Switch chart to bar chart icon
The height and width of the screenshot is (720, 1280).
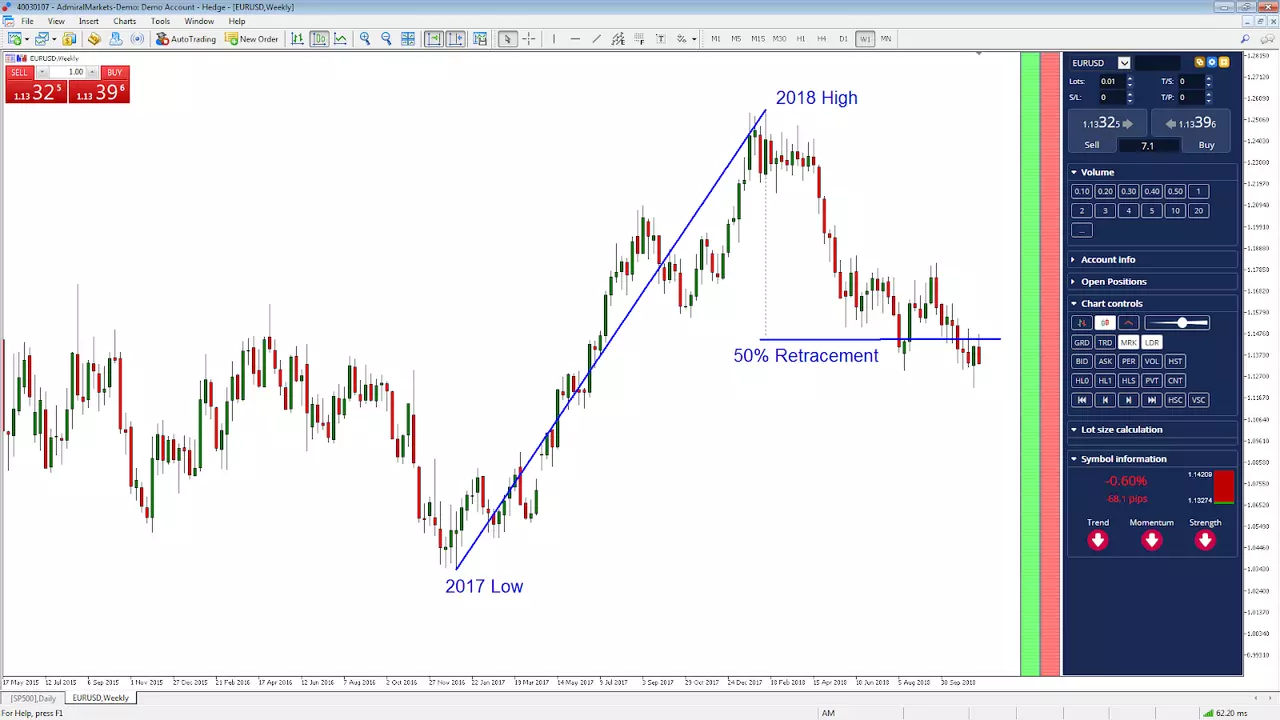(297, 39)
